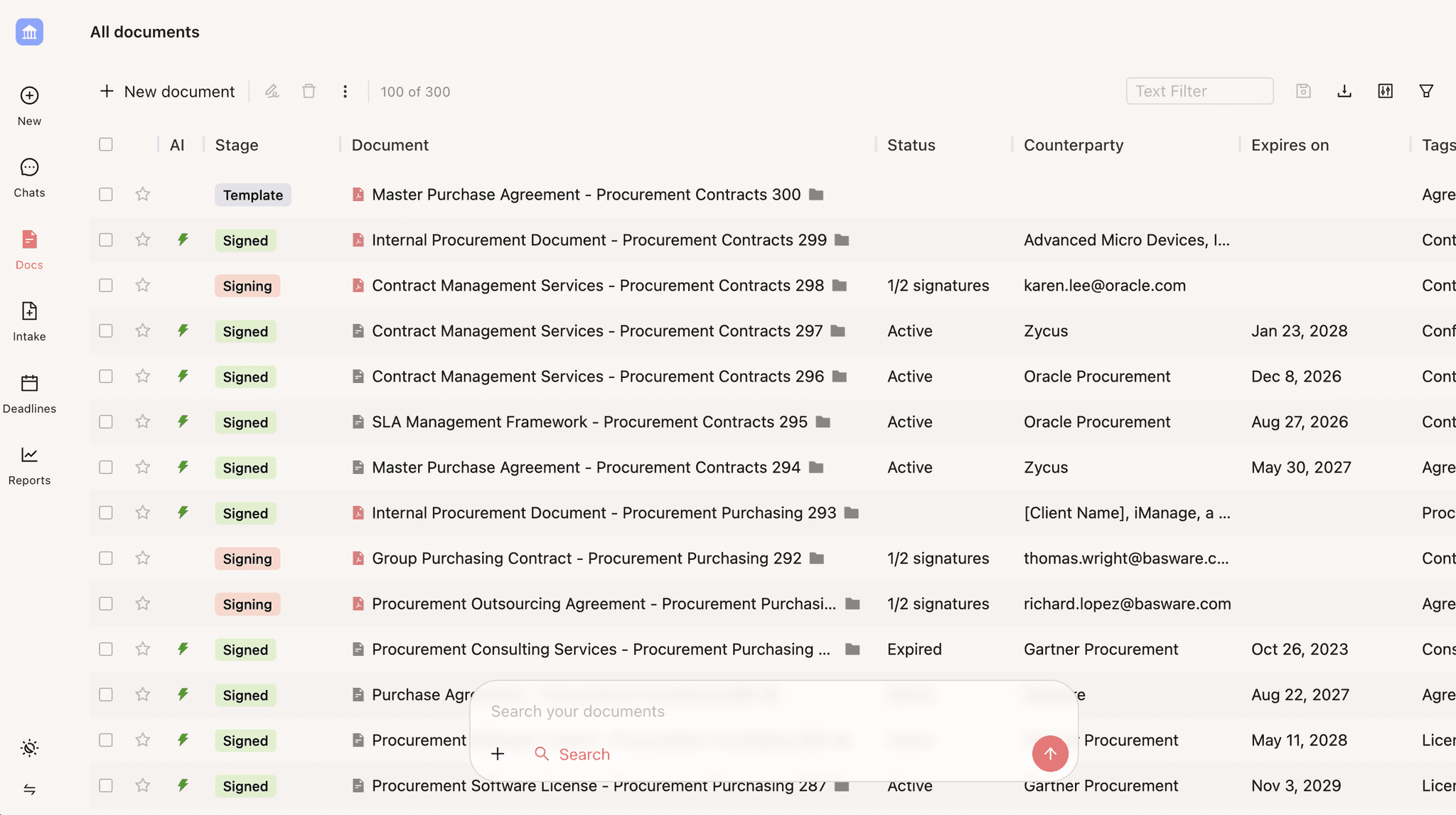Open the Deadlines section in the sidebar
Image resolution: width=1456 pixels, height=815 pixels.
pyautogui.click(x=29, y=393)
